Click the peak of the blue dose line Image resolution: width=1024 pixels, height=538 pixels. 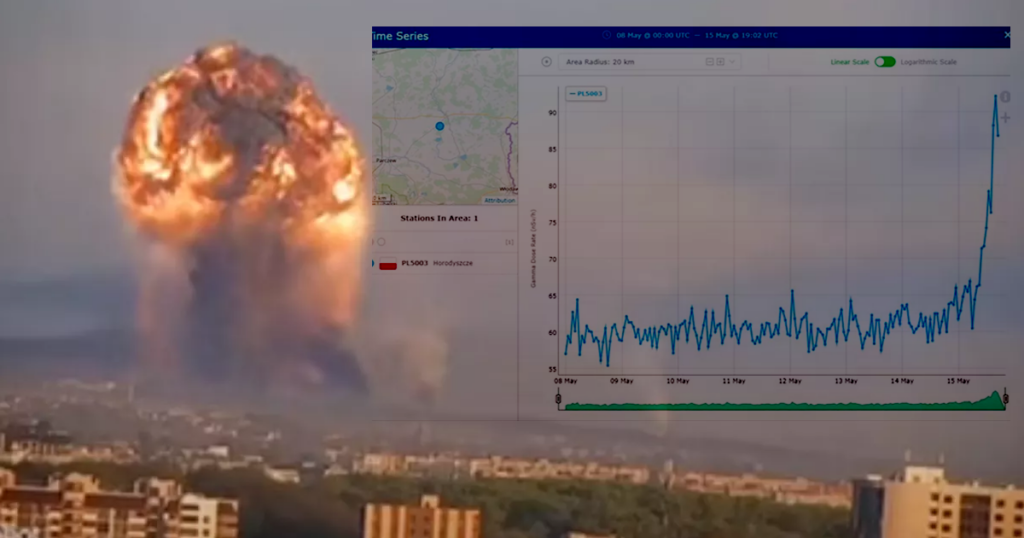pyautogui.click(x=995, y=96)
